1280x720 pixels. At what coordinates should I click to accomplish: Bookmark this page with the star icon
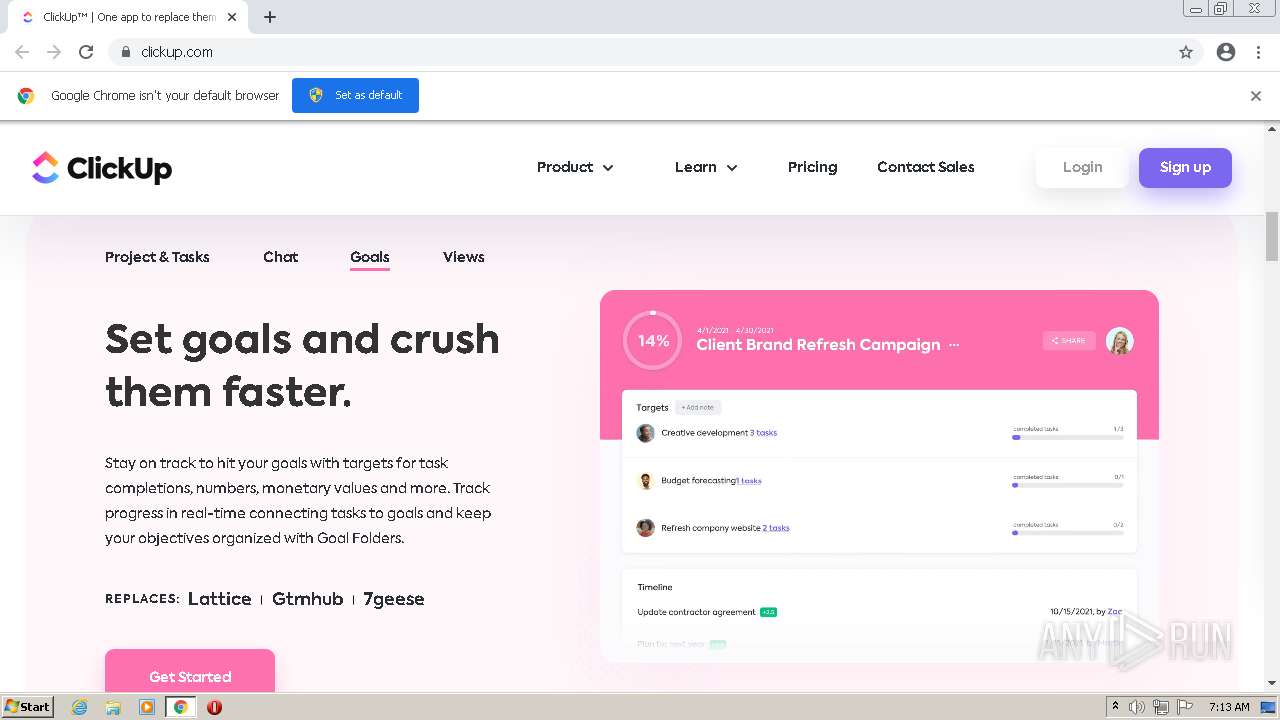pos(1186,52)
